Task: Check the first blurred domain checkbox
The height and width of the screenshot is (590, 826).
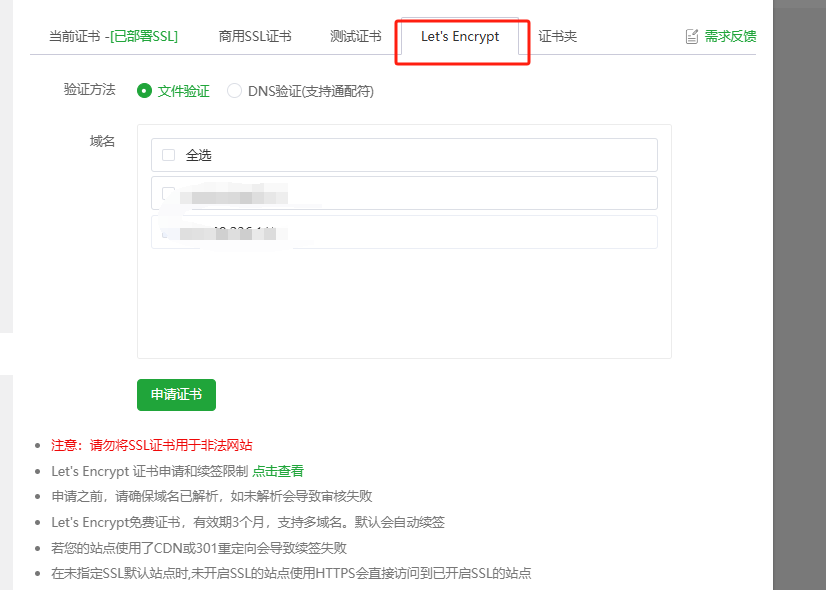Action: (169, 193)
